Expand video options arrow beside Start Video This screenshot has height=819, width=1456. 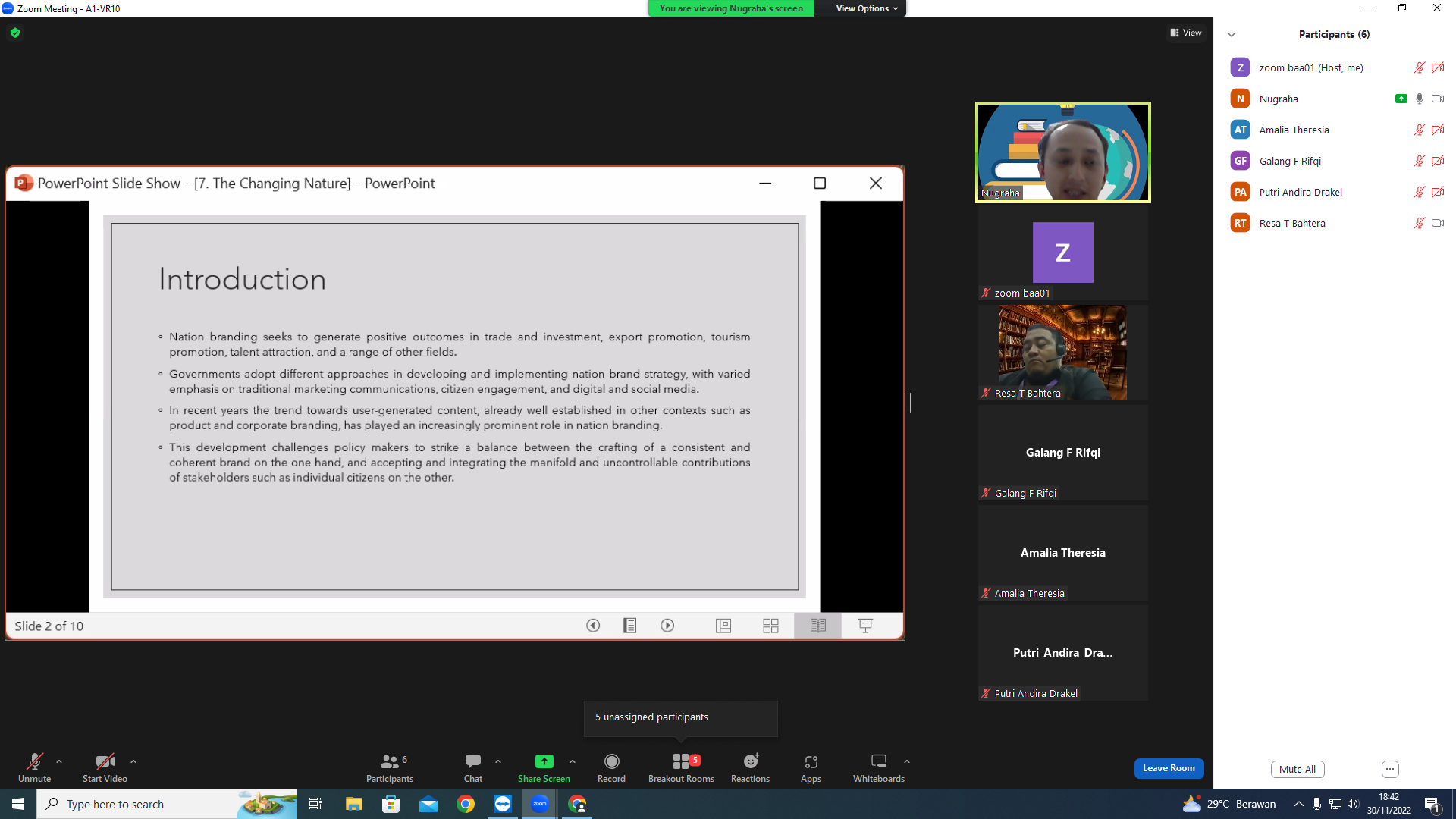click(x=133, y=761)
